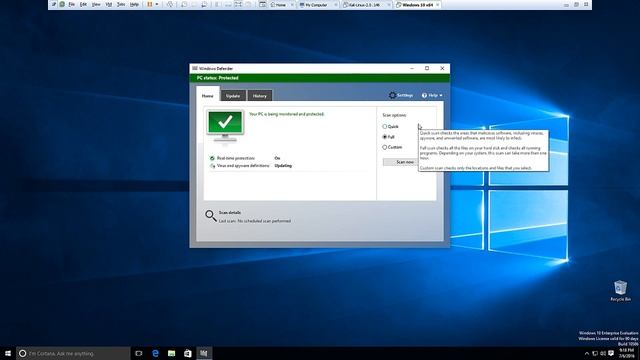
Task: Click the taskbar clock showing 9:18 PM
Action: [627, 353]
